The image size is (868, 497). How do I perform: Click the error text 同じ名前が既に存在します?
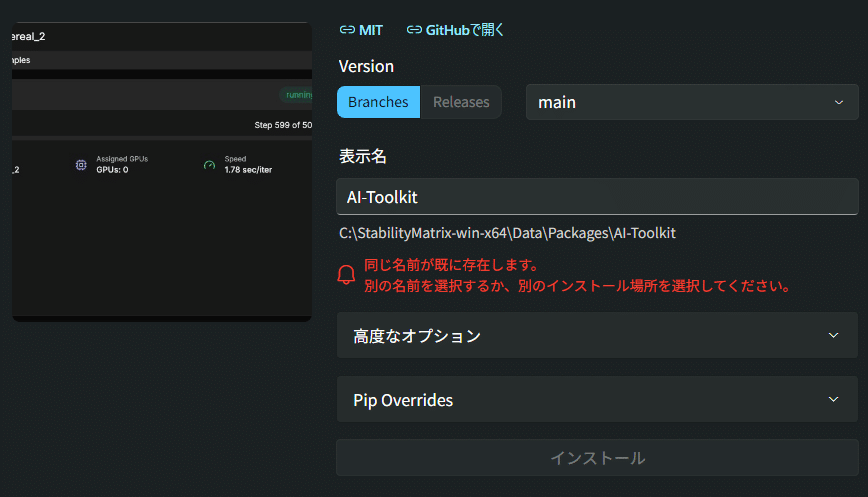[451, 265]
